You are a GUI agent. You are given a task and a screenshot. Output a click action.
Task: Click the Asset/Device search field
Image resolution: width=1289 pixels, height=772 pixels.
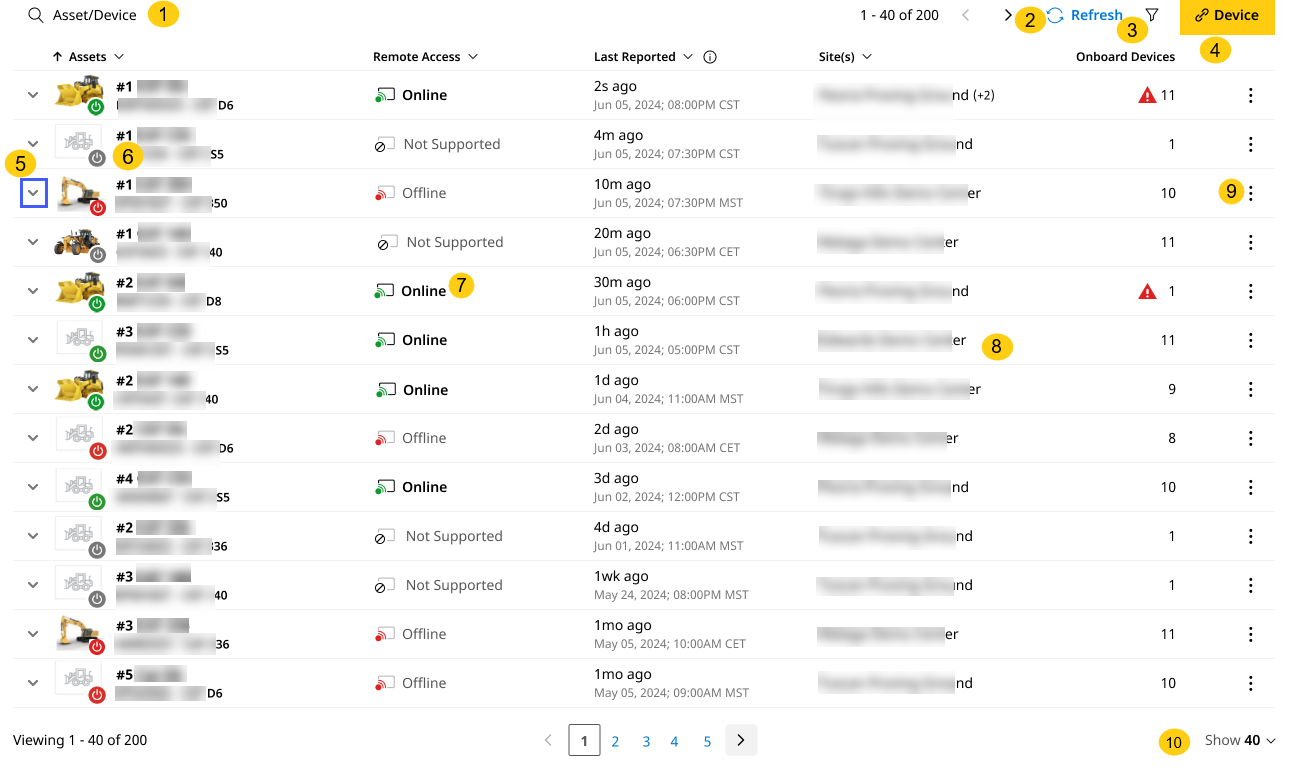pyautogui.click(x=95, y=16)
